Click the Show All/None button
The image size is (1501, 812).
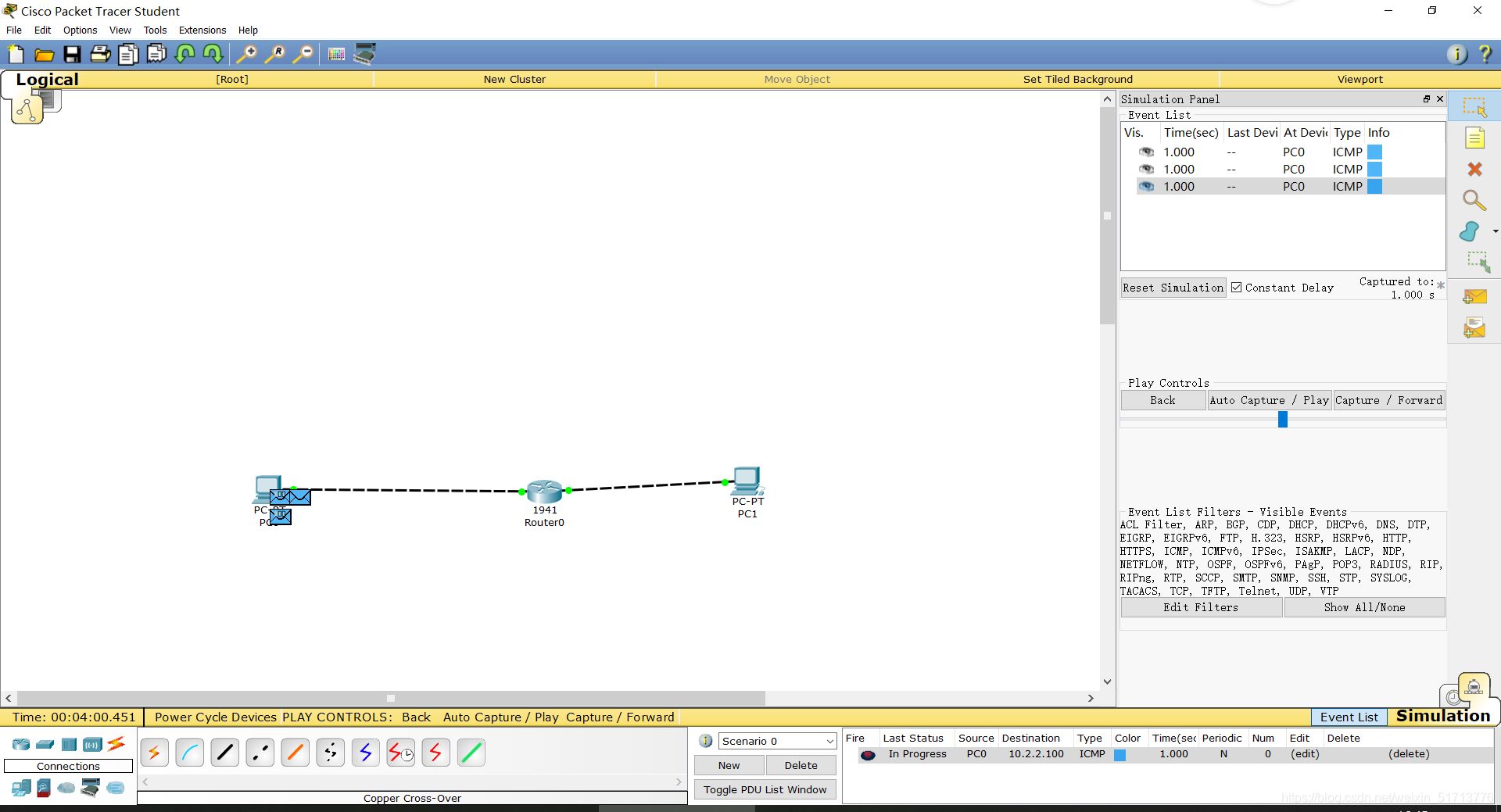pyautogui.click(x=1364, y=607)
